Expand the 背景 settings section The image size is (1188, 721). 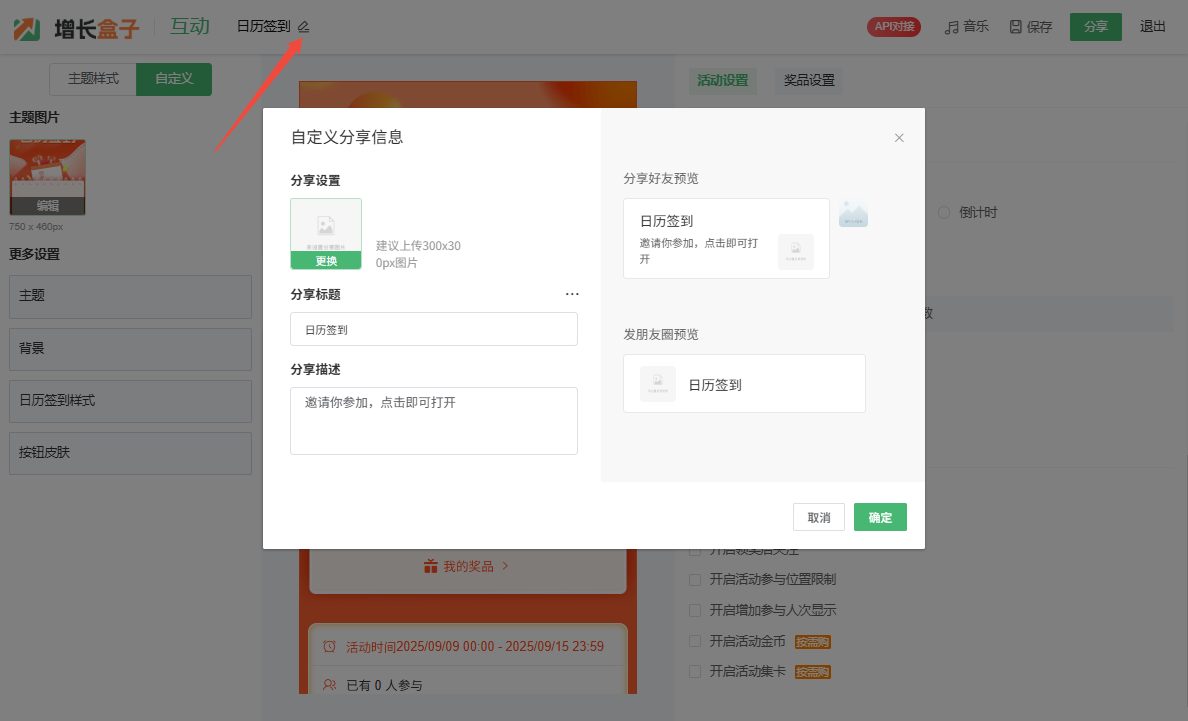tap(130, 349)
